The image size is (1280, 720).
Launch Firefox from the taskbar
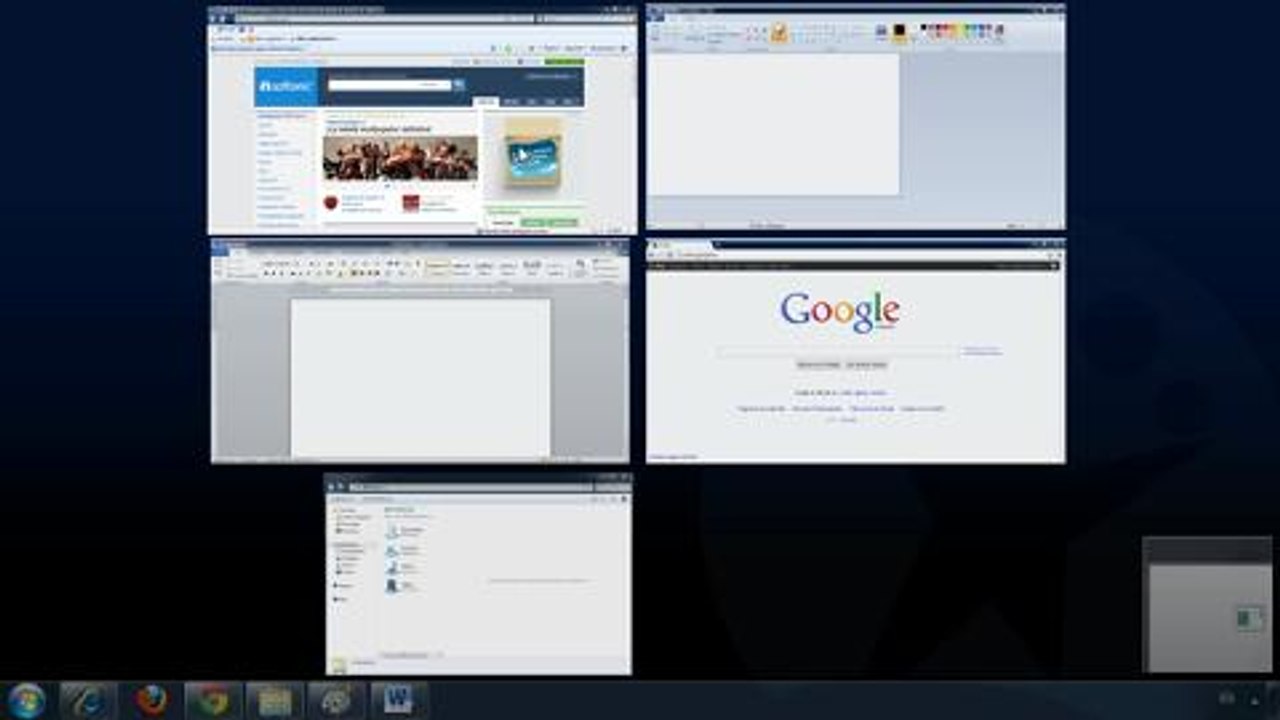[151, 701]
